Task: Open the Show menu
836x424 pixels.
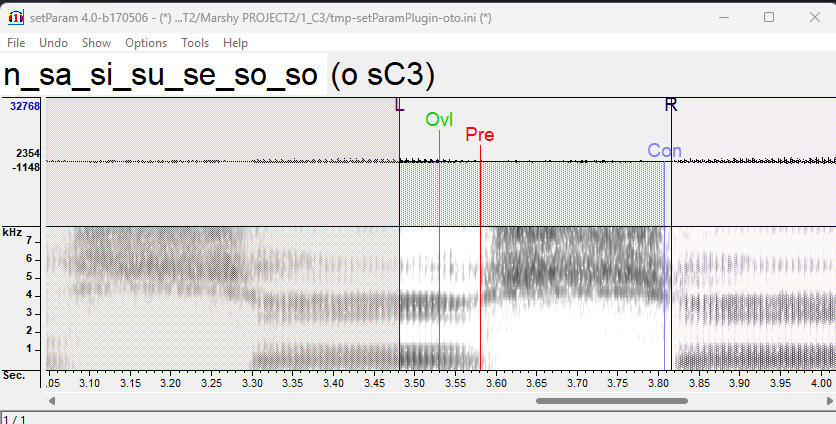Action: (96, 43)
